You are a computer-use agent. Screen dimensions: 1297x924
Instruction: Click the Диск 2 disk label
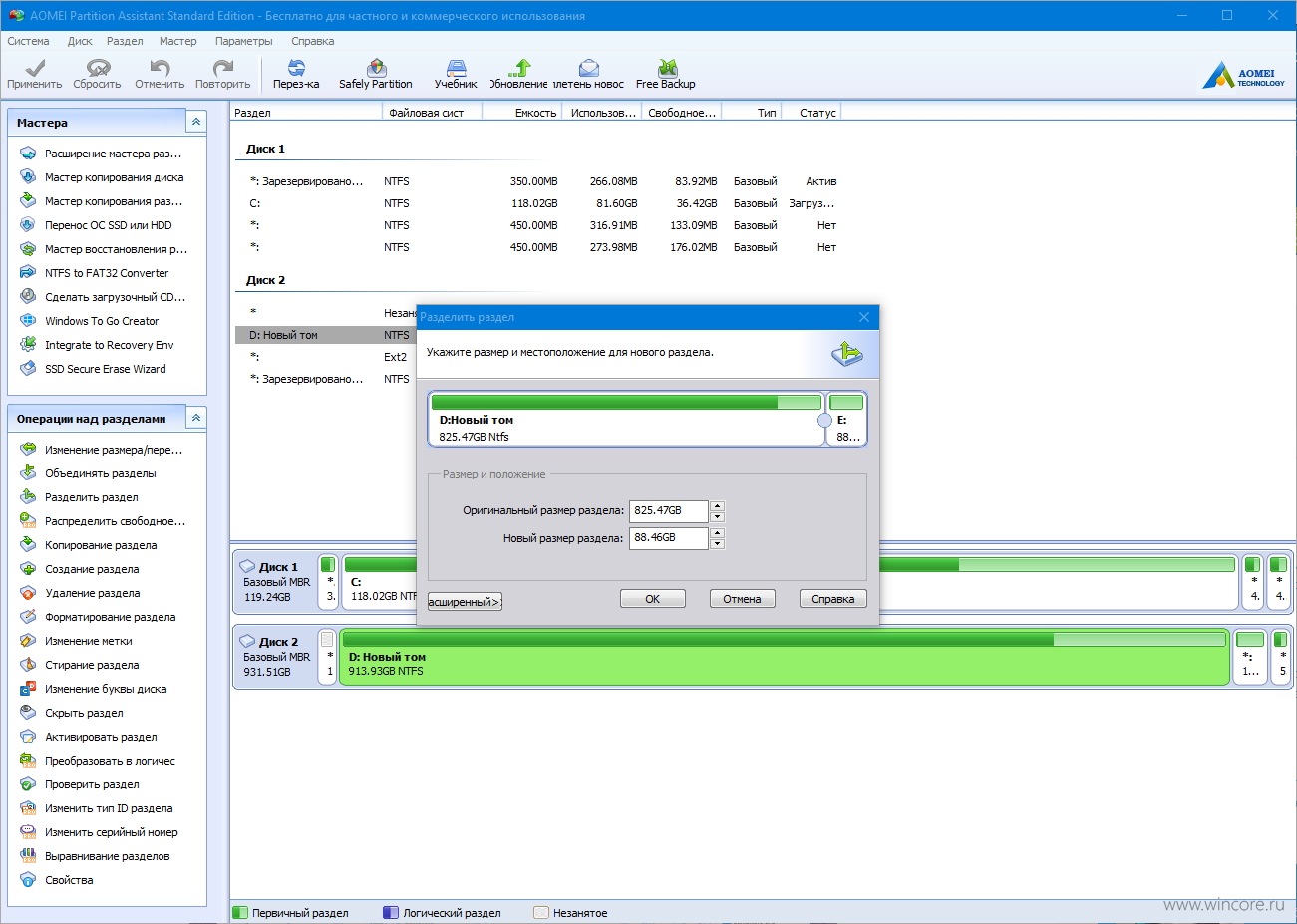pos(277,642)
